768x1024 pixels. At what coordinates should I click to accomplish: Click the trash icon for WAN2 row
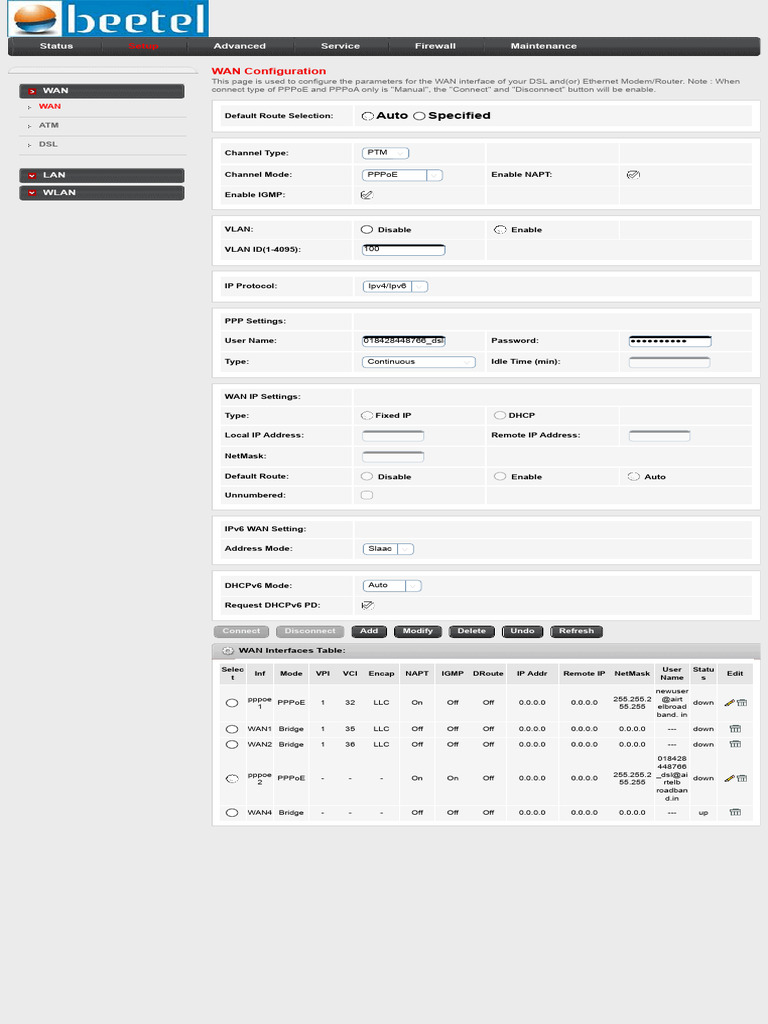coord(735,744)
